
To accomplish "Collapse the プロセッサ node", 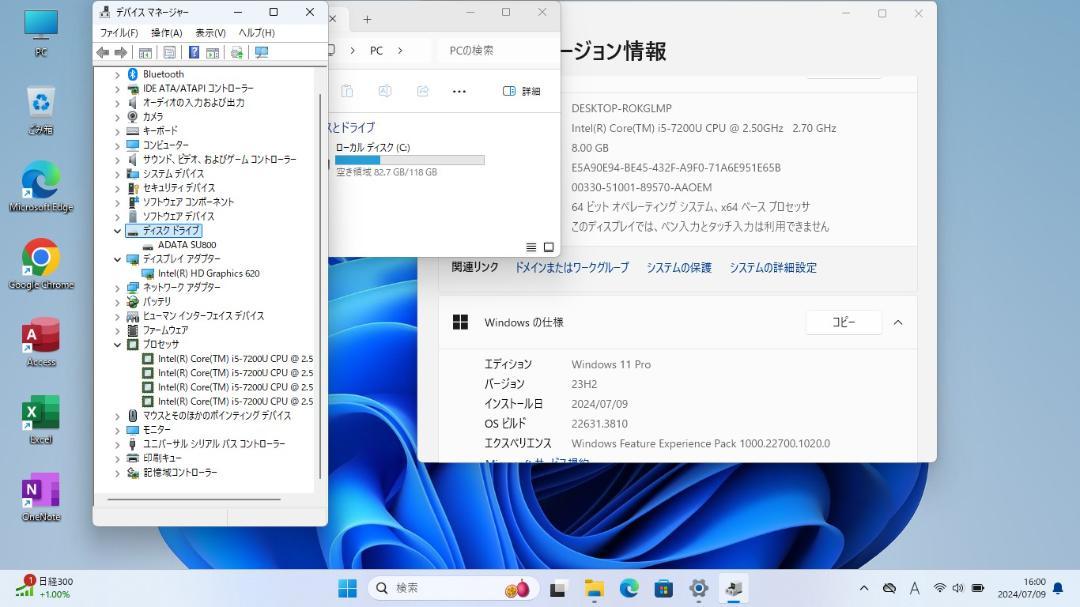I will pyautogui.click(x=117, y=344).
